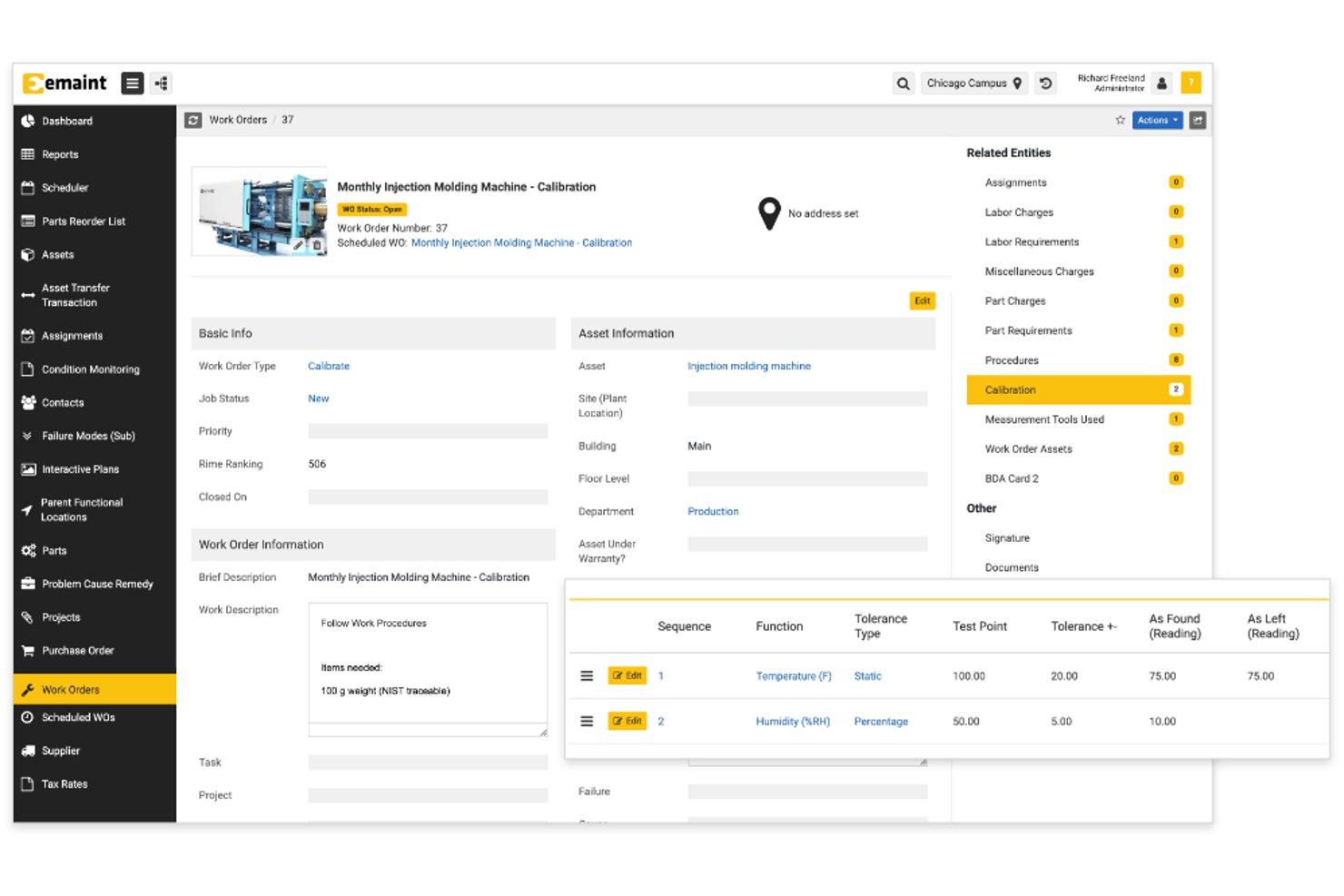Image resolution: width=1344 pixels, height=896 pixels.
Task: Click the history clock icon in header
Action: click(x=1046, y=84)
